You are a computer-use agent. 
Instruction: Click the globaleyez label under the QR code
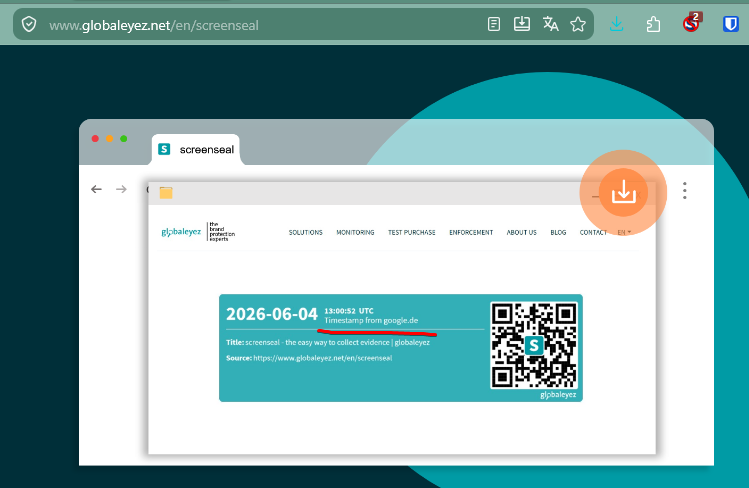point(558,395)
